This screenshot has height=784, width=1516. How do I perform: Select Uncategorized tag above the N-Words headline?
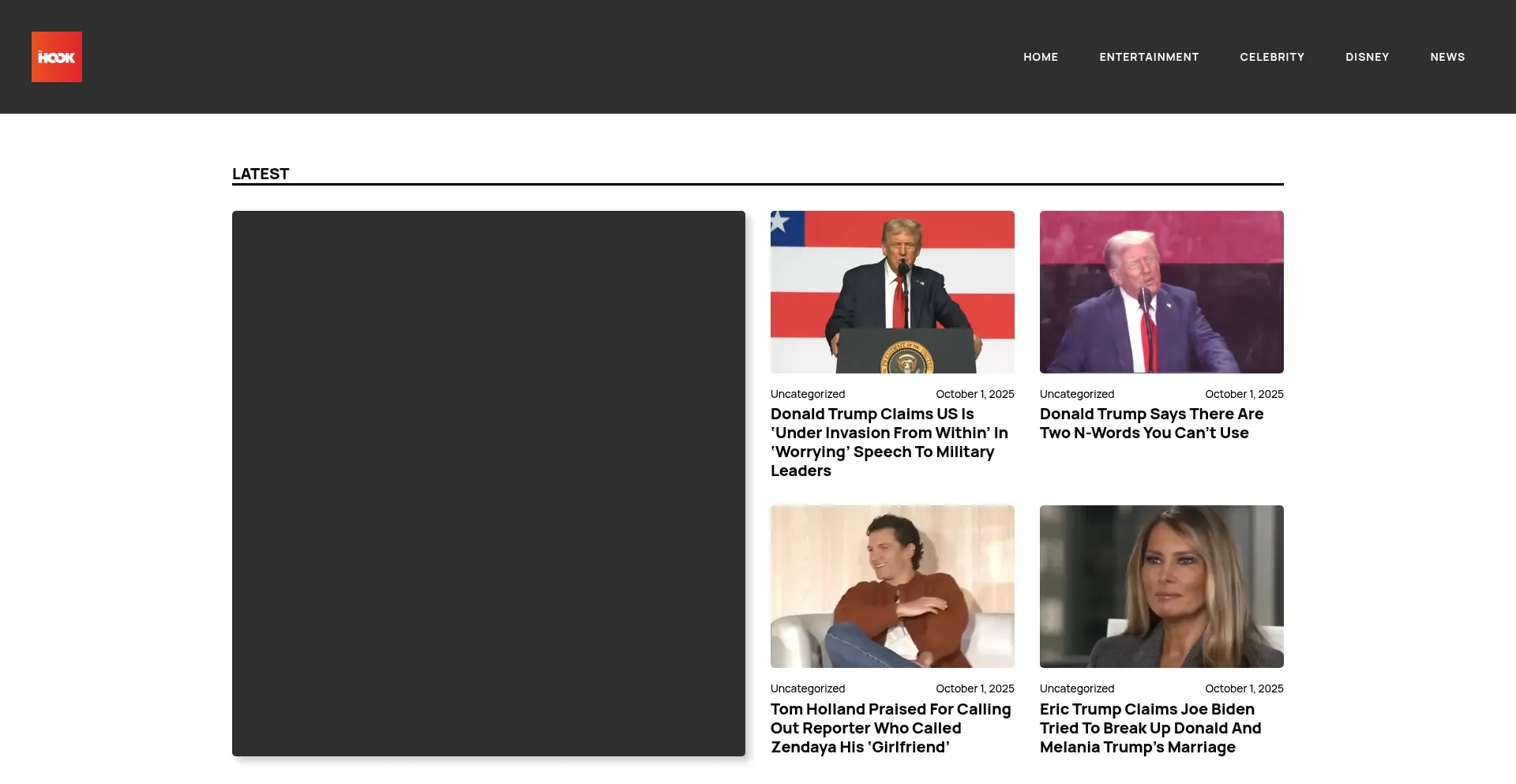[1076, 394]
